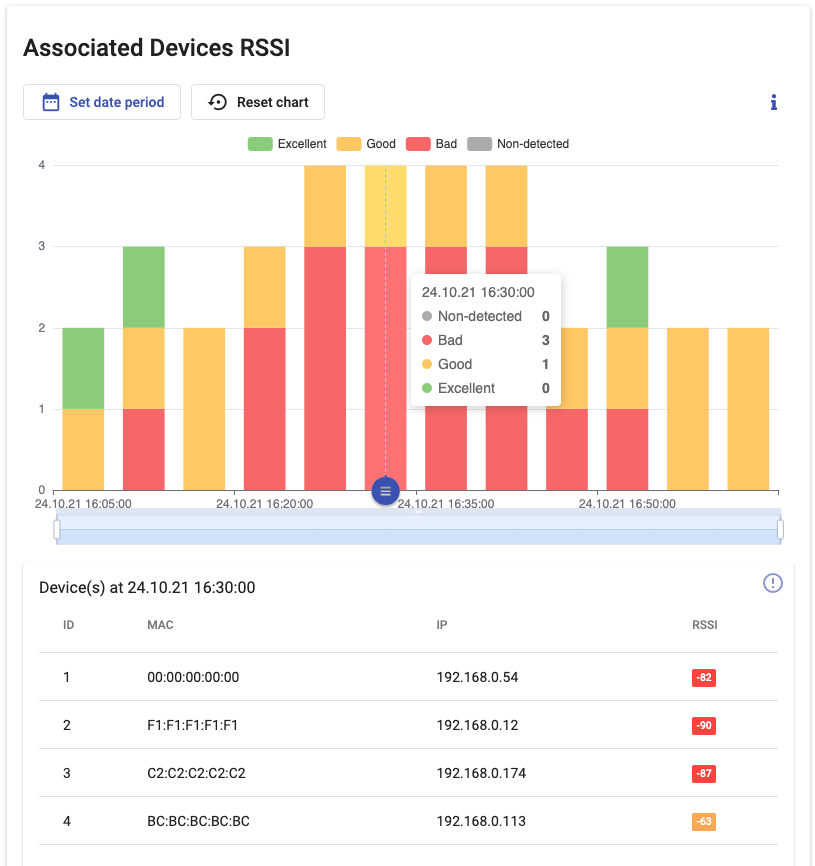Click the blue info icon beside the chart

[x=773, y=102]
